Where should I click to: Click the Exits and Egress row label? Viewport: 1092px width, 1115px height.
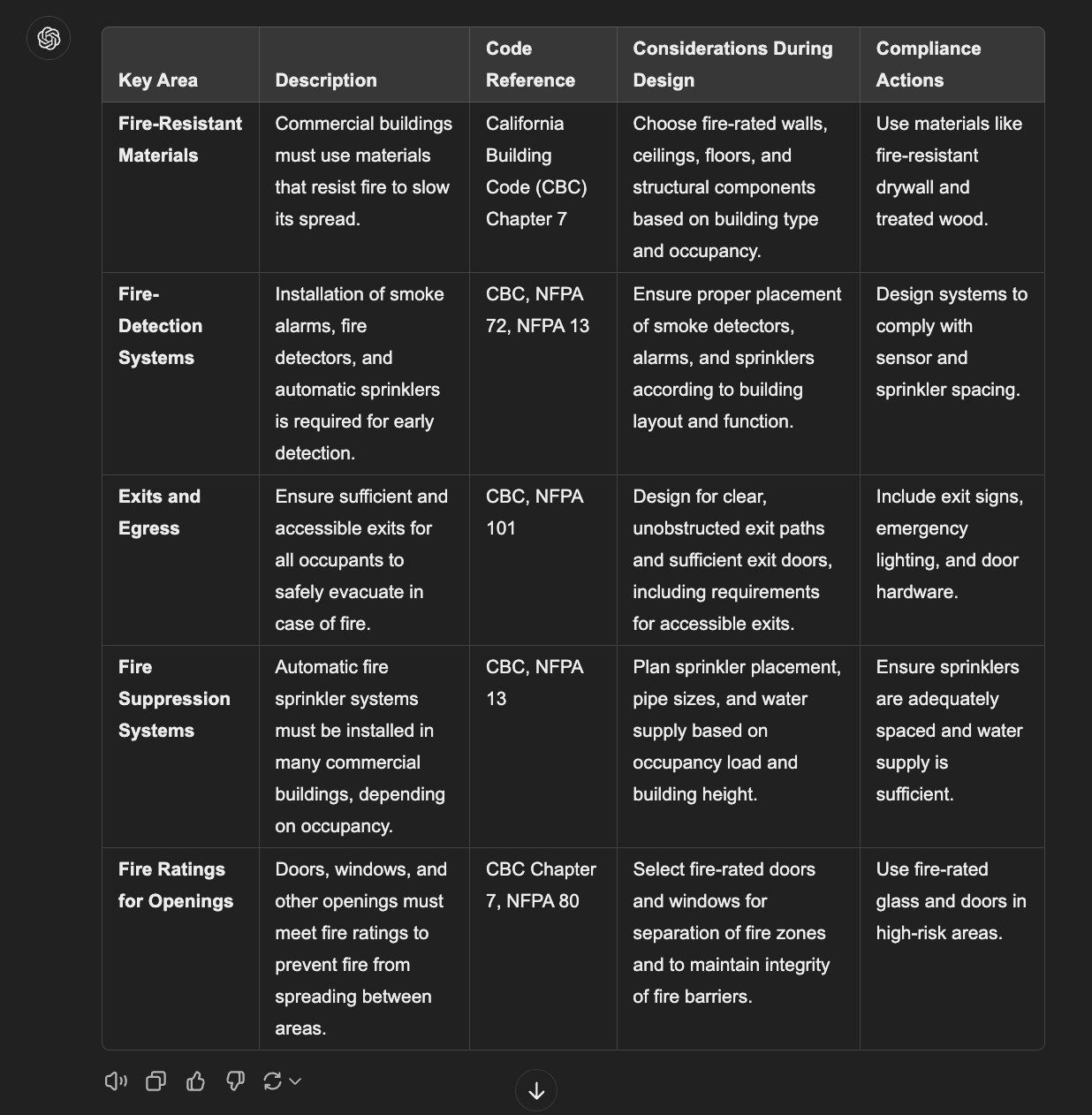point(159,512)
